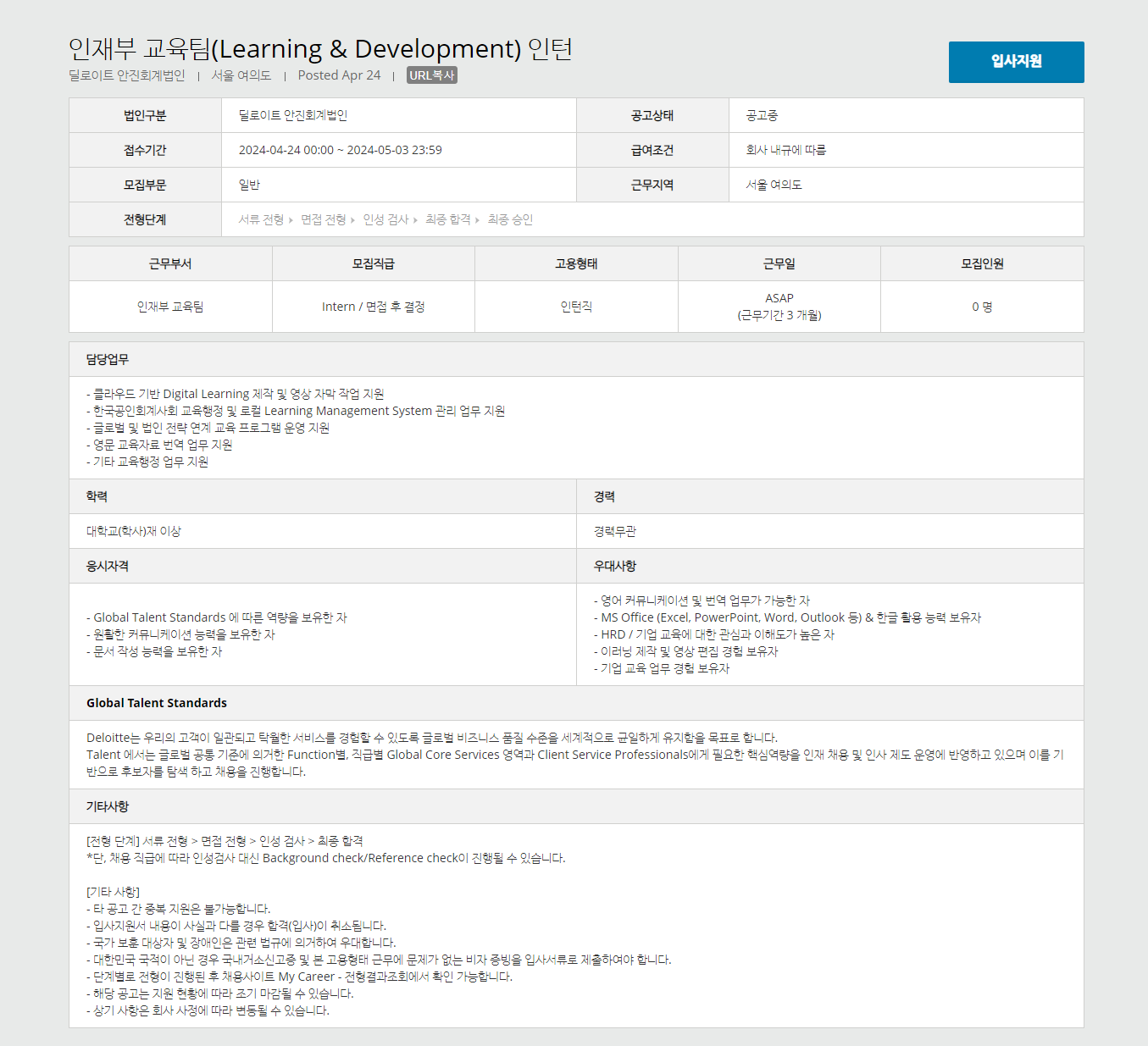Viewport: 1148px width, 1046px height.
Task: Click 딜로이트 안진회계법인 under the title
Action: 127,75
